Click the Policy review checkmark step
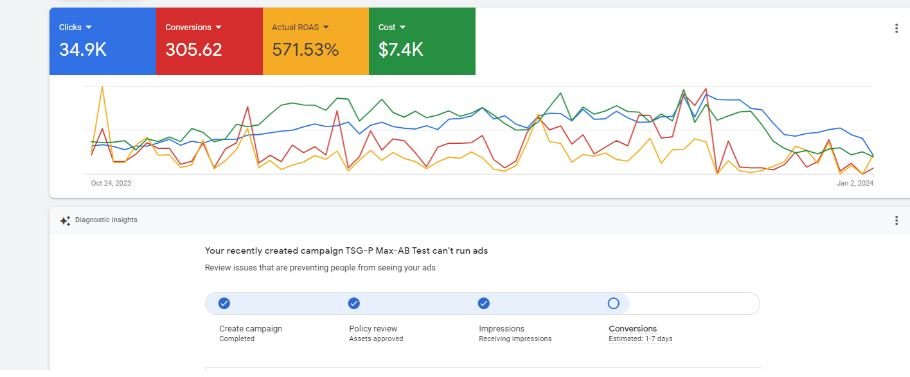910x377 pixels. [354, 303]
